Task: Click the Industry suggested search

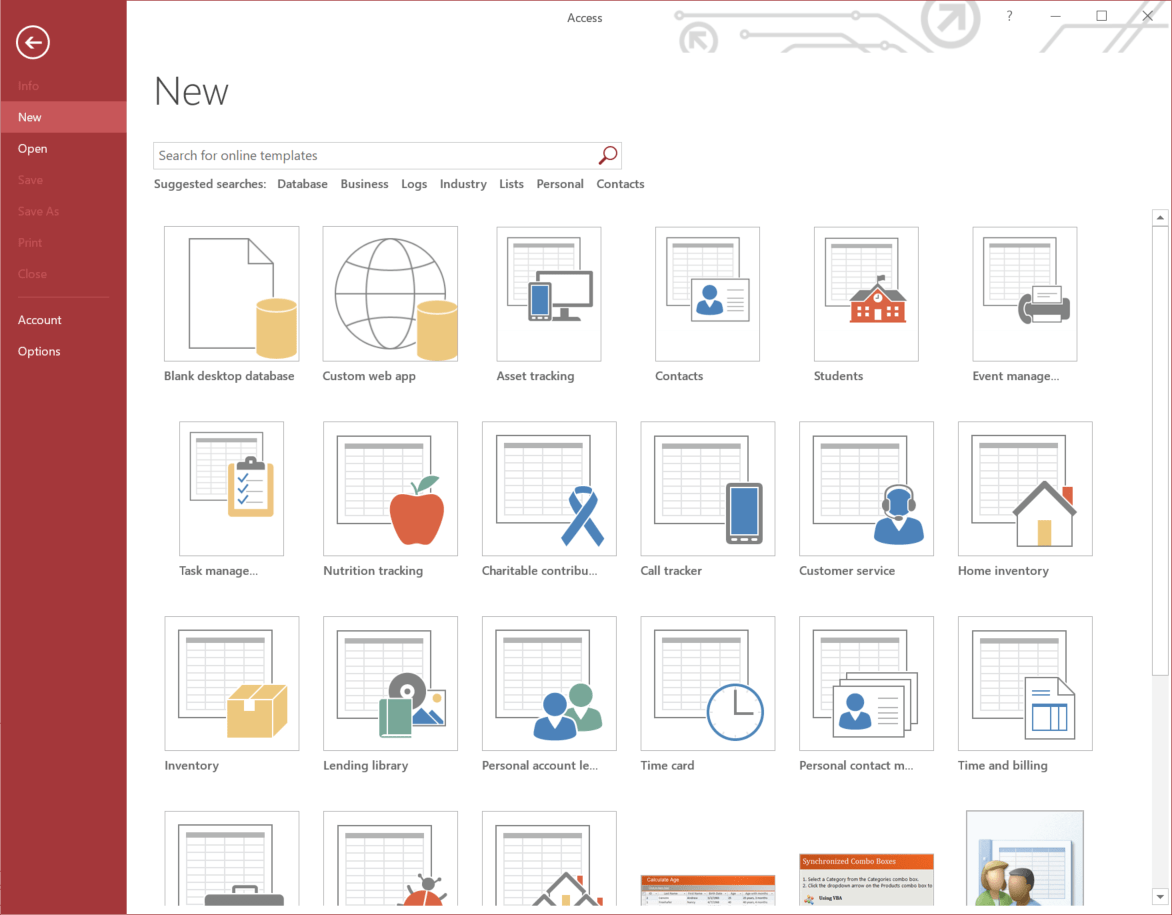Action: pos(463,184)
